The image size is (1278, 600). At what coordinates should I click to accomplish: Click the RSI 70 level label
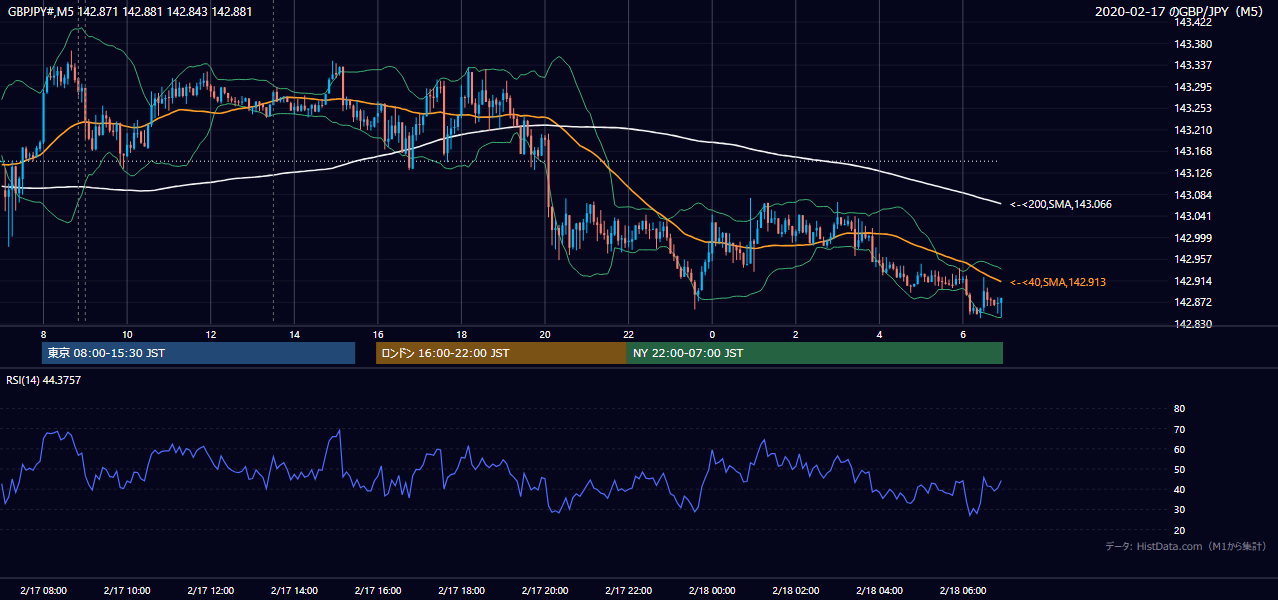(x=1179, y=429)
